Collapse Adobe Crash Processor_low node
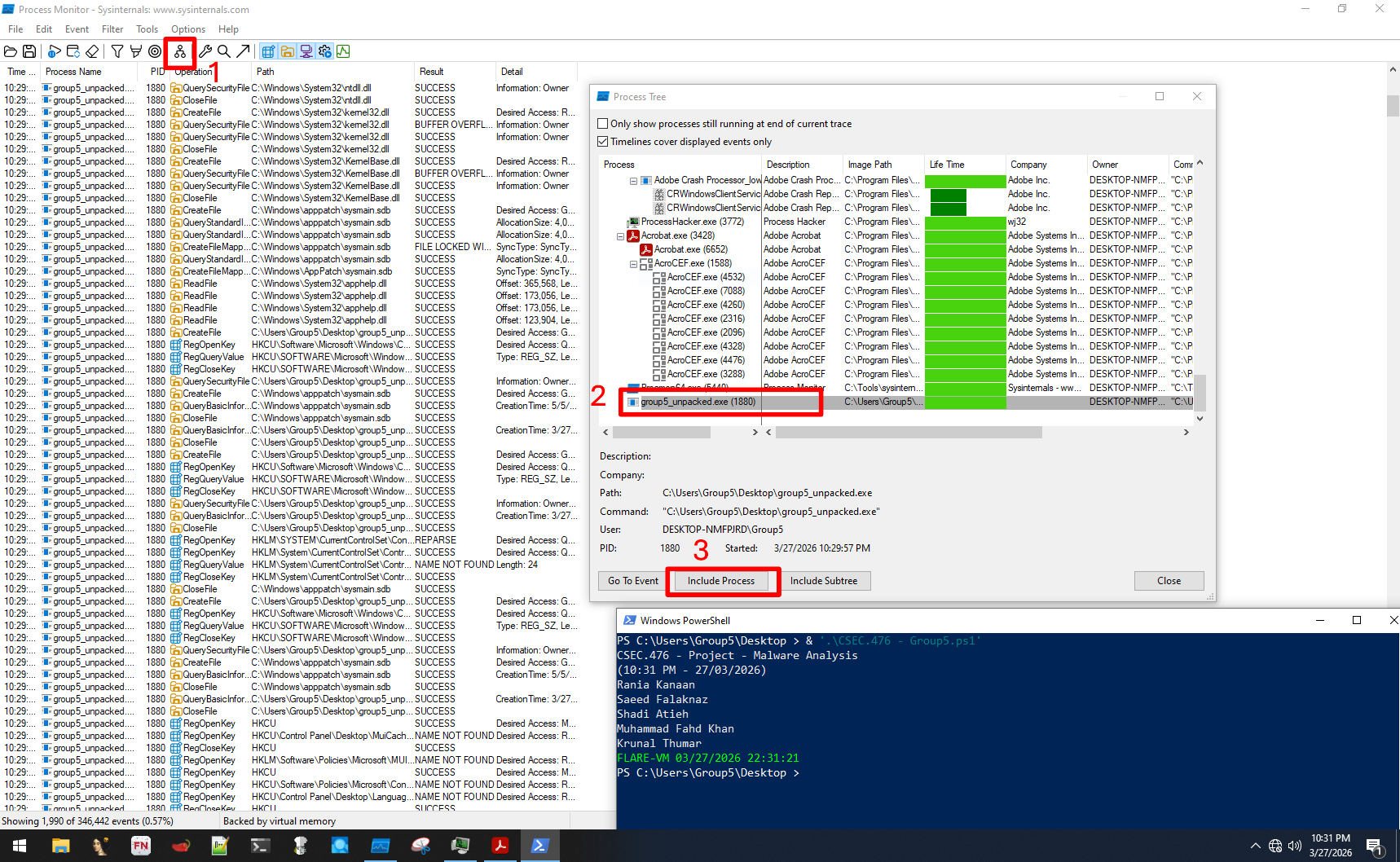 click(x=632, y=180)
